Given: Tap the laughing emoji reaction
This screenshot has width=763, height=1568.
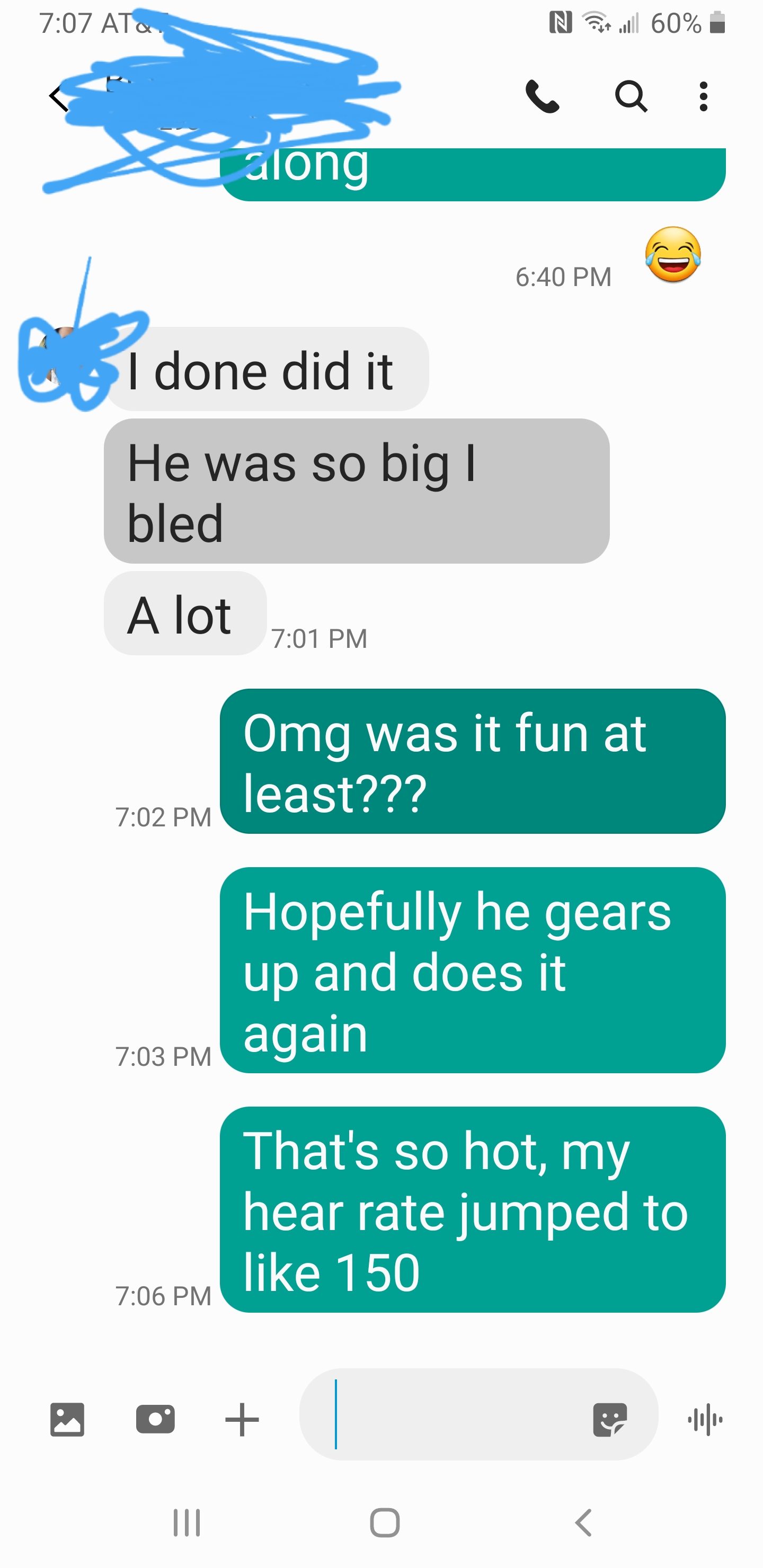Looking at the screenshot, I should click(x=673, y=254).
